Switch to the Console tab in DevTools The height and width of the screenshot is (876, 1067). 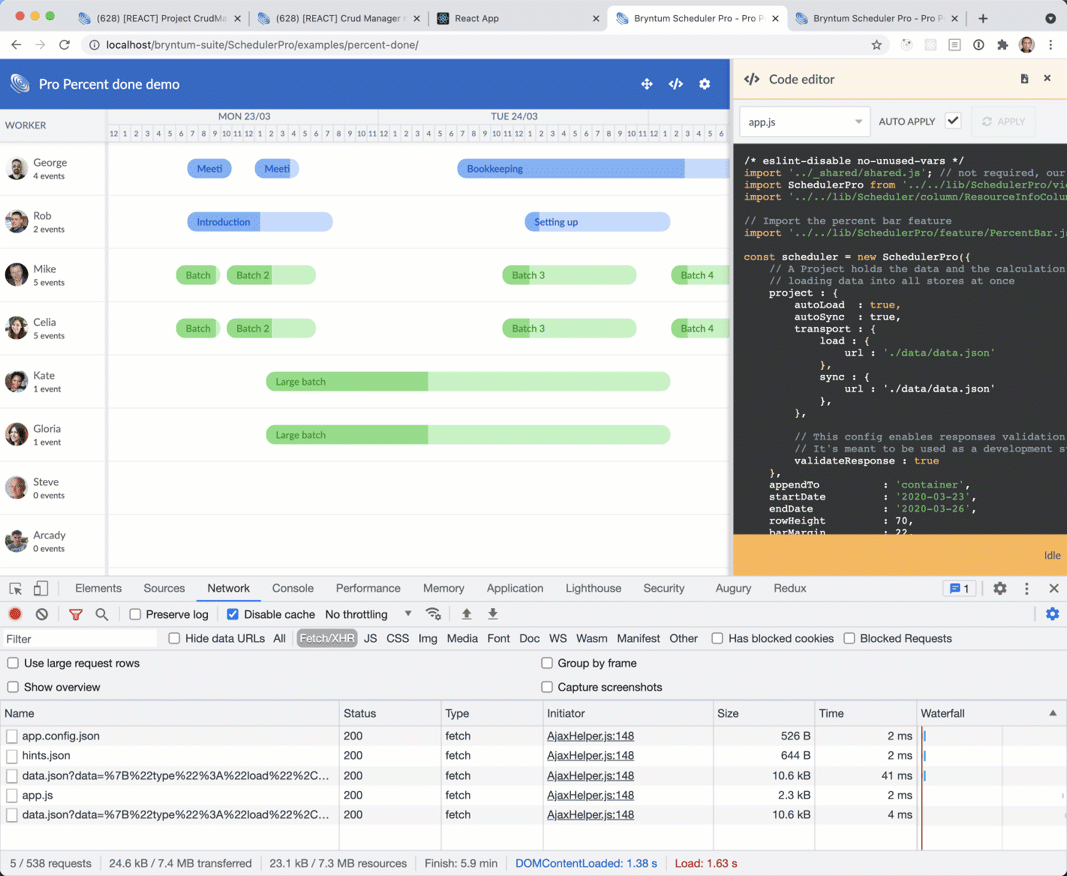coord(292,588)
